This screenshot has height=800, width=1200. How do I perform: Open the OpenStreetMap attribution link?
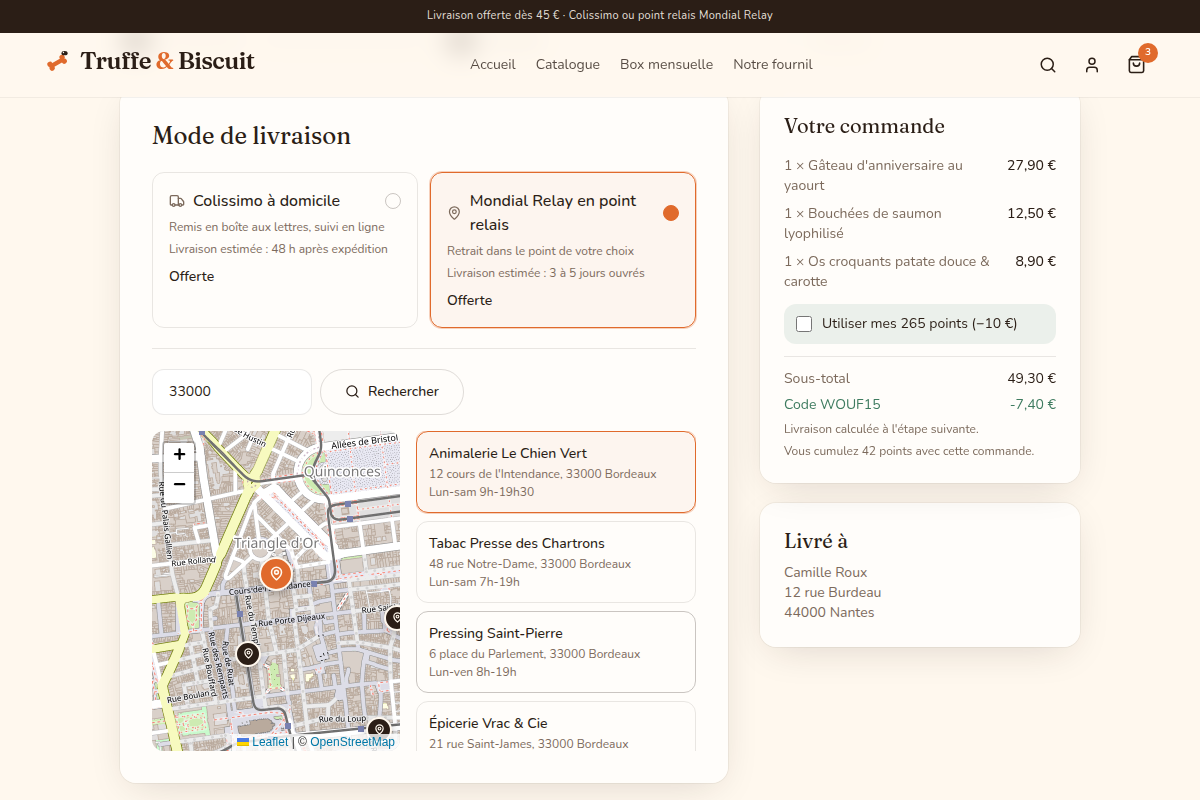pos(352,742)
